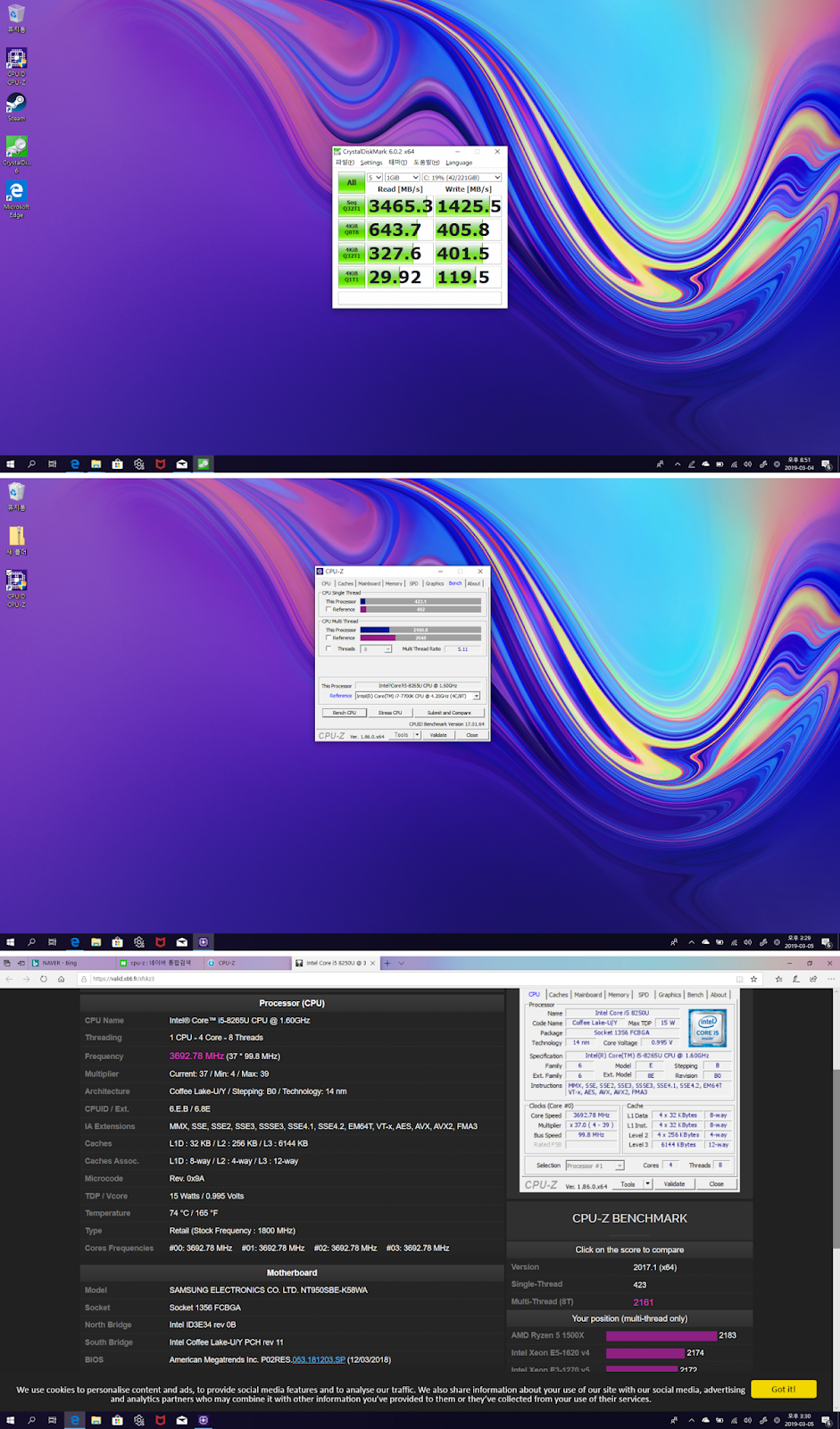
Task: Reload the page with the refresh icon
Action: 43,979
